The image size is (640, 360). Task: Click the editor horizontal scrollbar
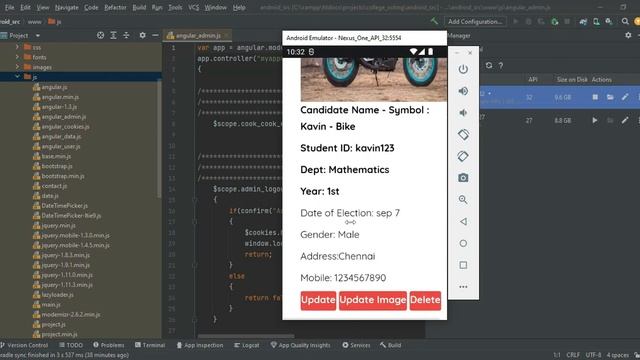246,336
